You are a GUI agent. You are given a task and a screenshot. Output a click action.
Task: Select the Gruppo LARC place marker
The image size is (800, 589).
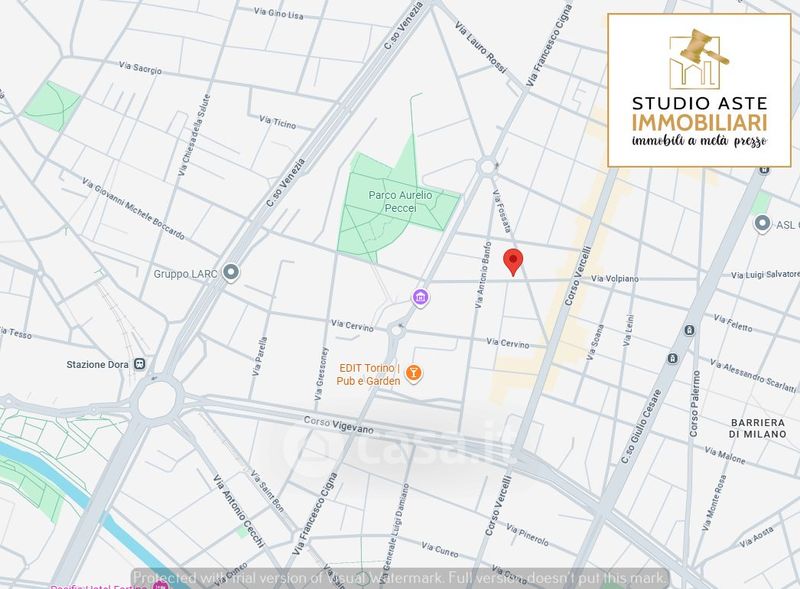232,272
